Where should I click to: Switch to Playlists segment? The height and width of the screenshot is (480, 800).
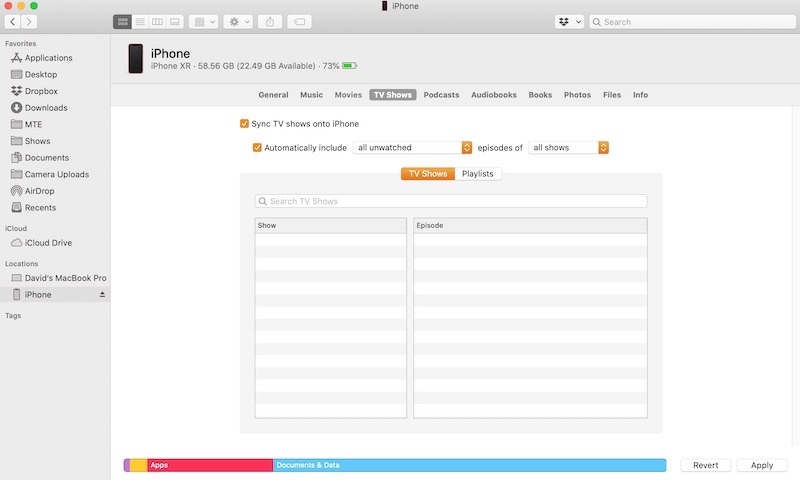coord(477,174)
